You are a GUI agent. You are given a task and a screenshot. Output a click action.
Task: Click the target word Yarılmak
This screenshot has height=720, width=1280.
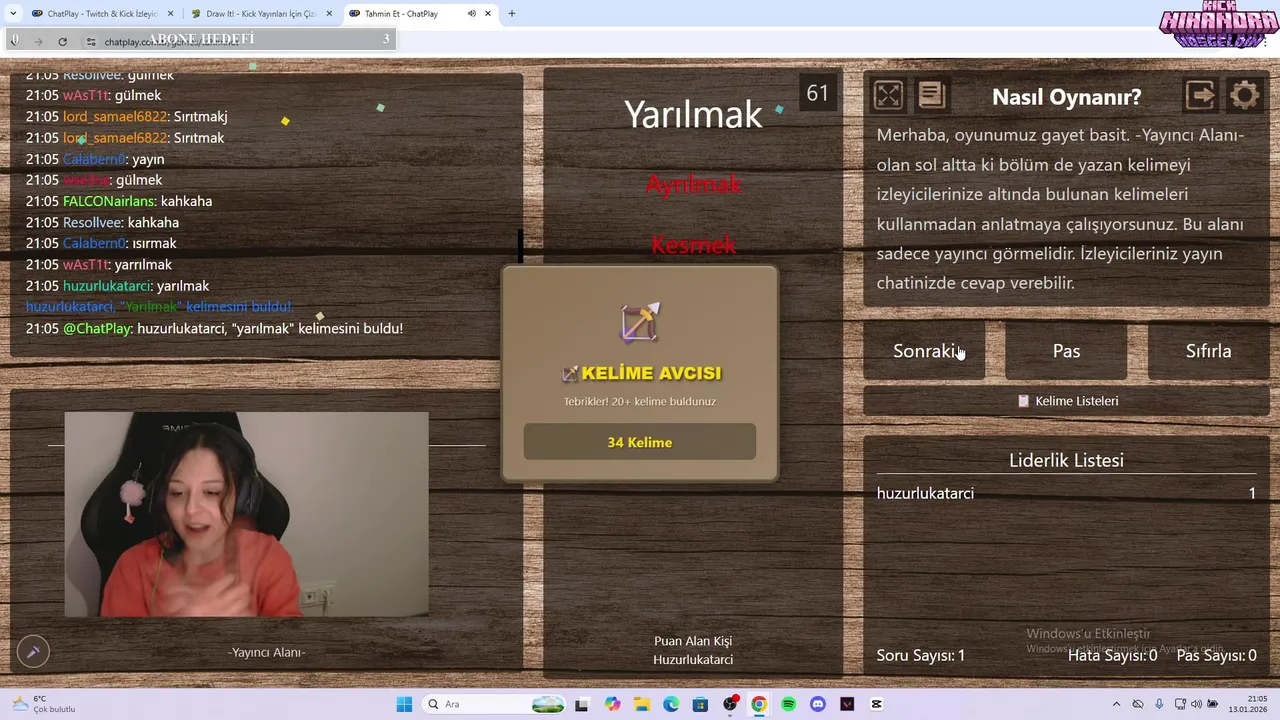(x=693, y=114)
